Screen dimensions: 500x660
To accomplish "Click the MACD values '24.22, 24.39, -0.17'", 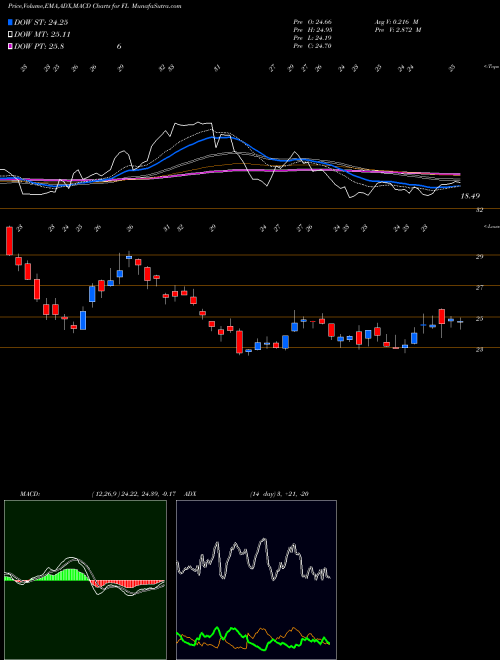I will click(x=147, y=494).
